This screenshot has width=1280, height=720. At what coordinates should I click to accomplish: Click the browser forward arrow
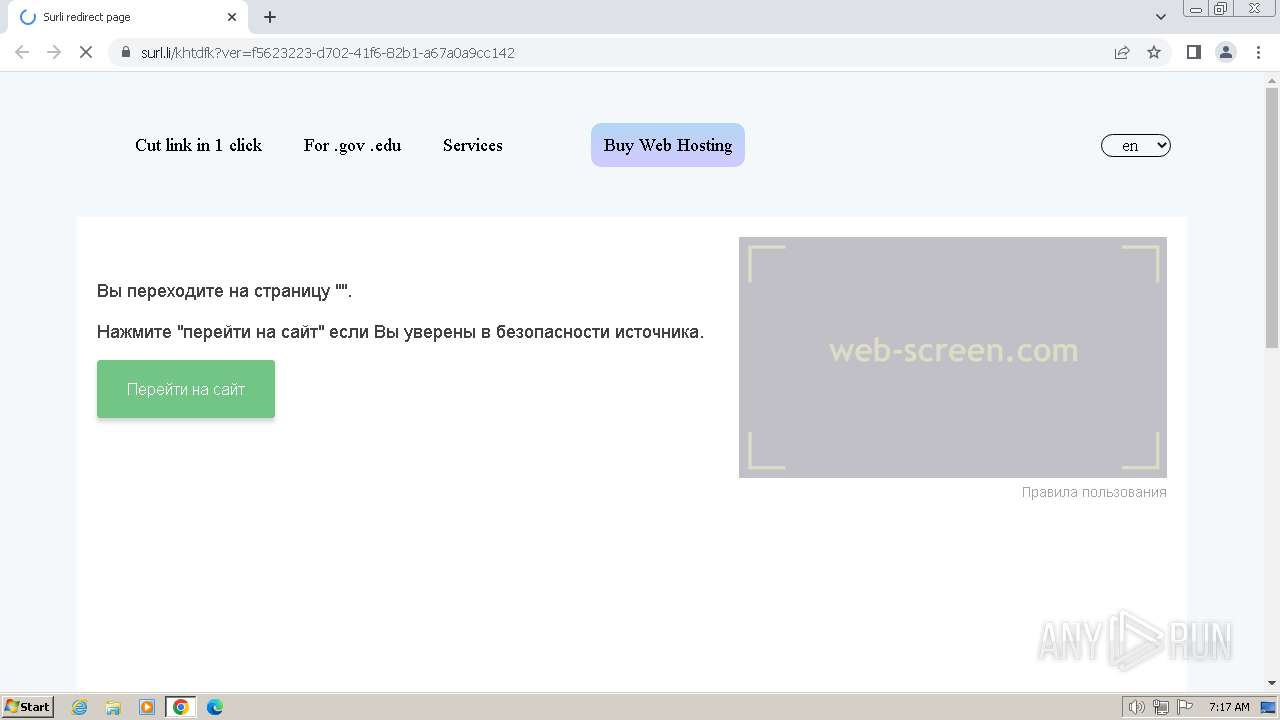coord(54,52)
